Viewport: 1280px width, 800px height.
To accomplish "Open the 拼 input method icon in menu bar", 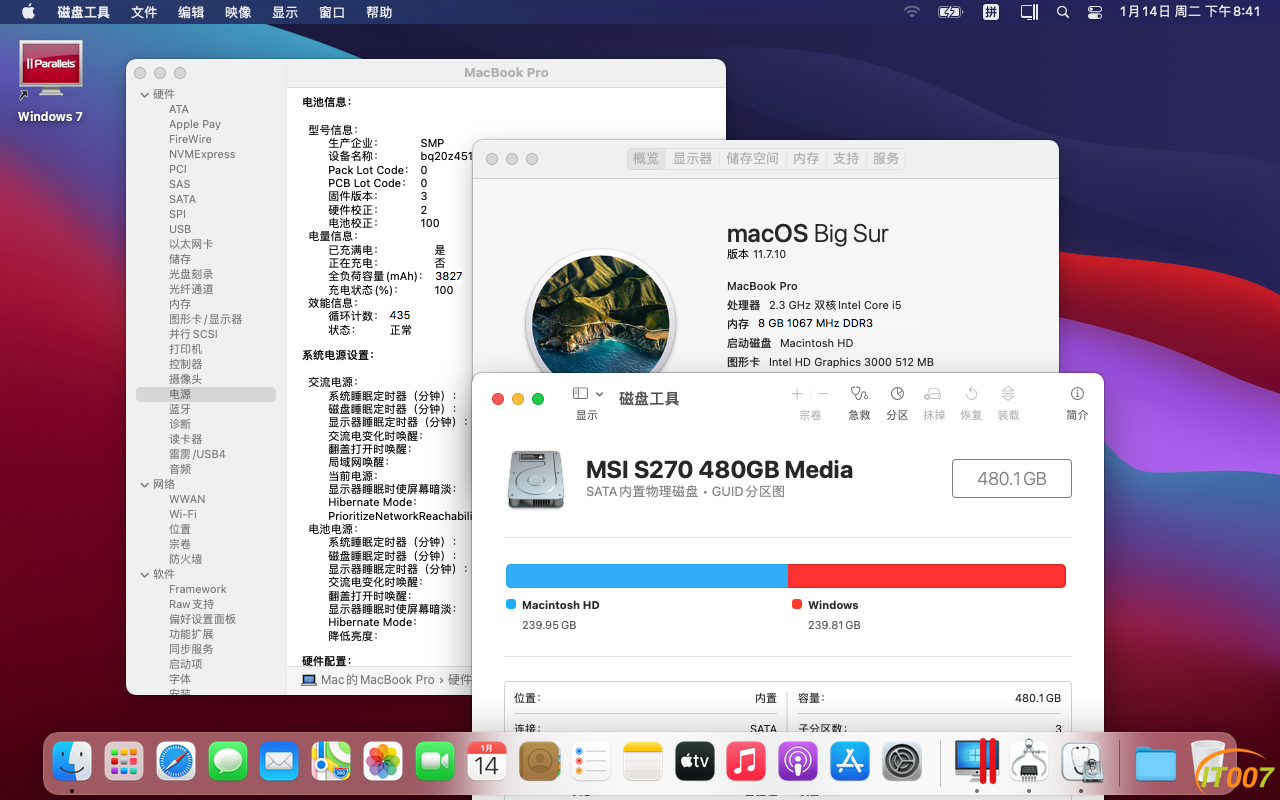I will [x=991, y=12].
